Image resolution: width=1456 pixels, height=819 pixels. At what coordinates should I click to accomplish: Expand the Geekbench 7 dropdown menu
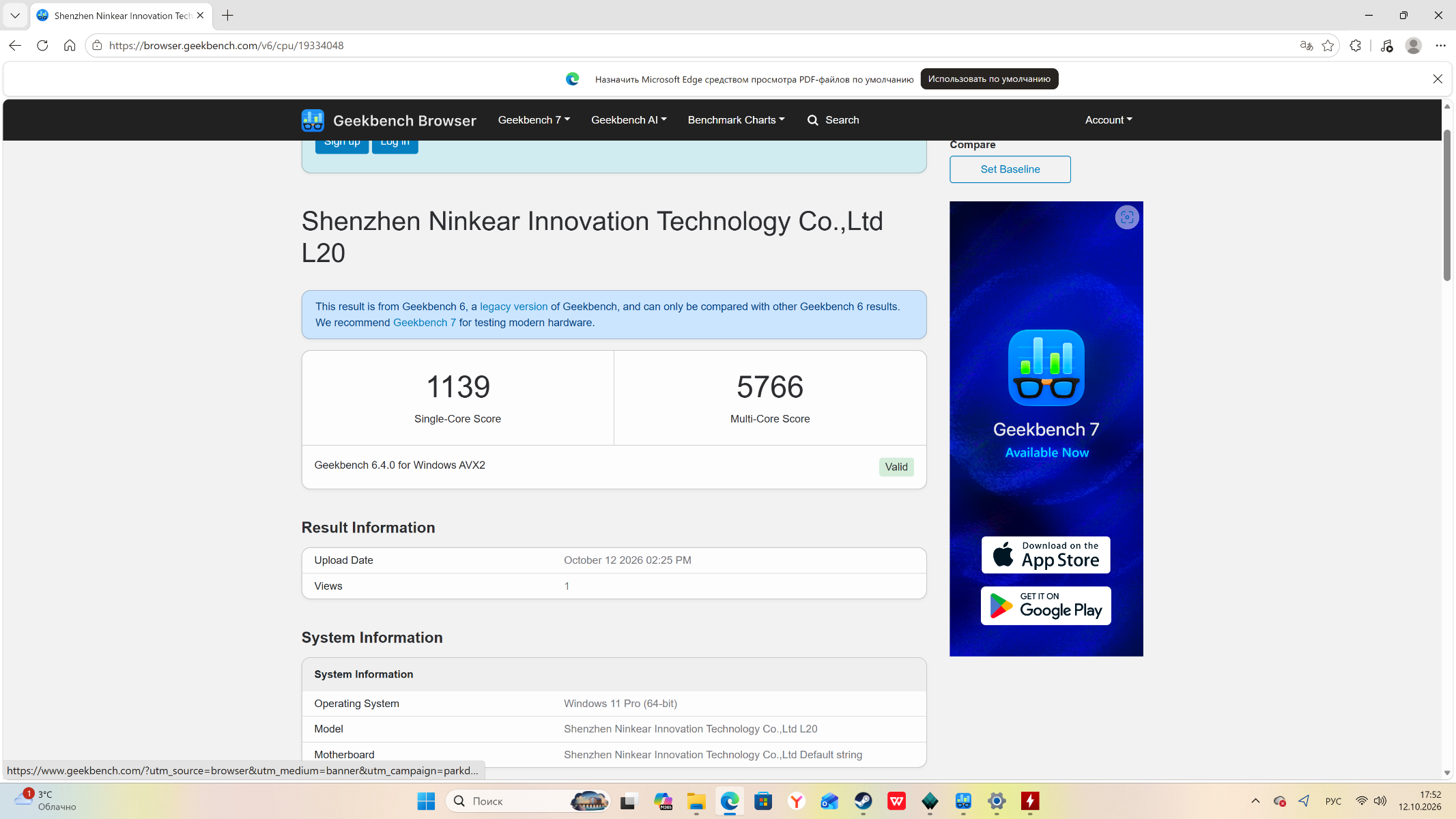(534, 120)
